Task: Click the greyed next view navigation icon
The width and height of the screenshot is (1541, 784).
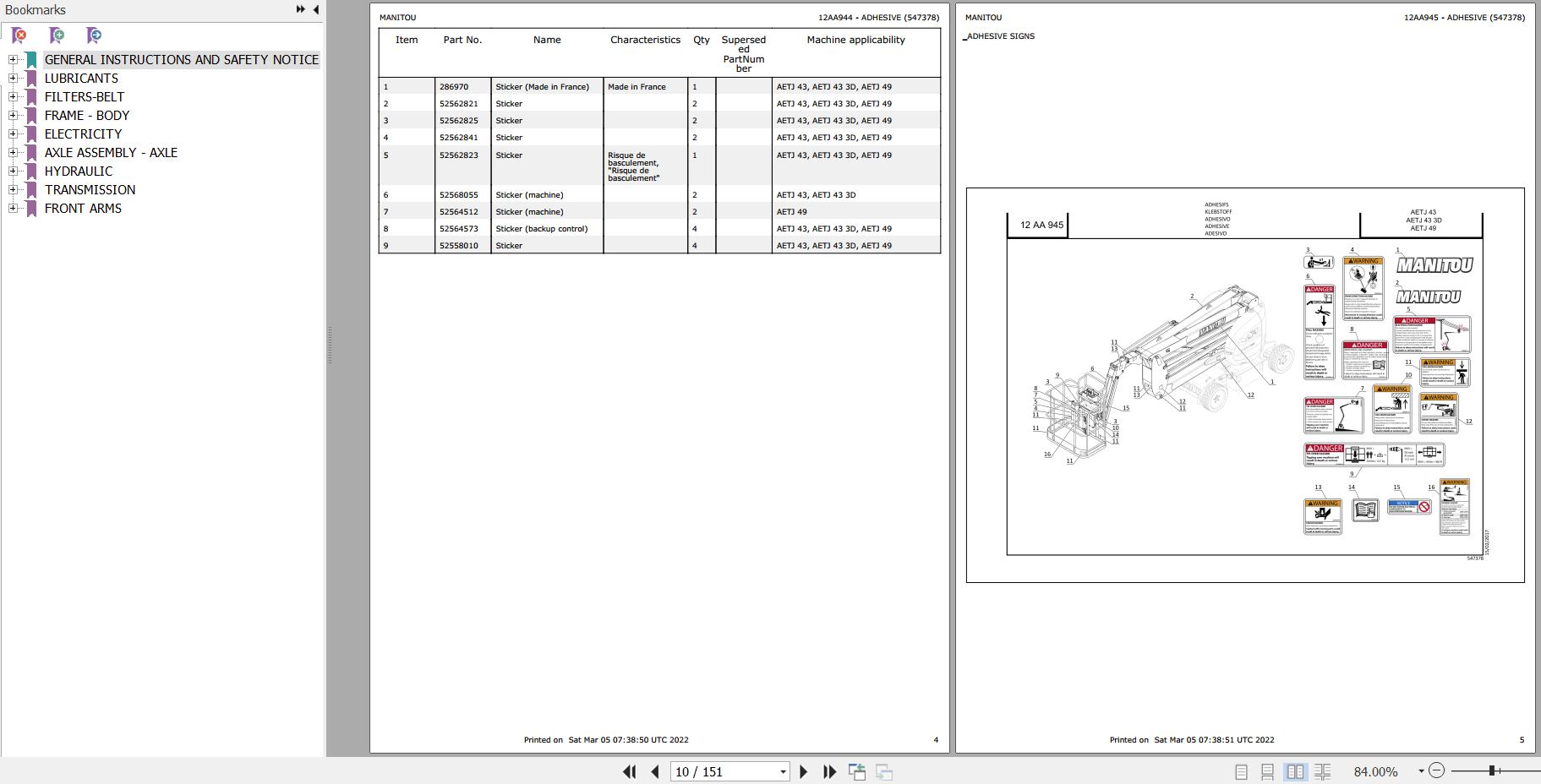Action: point(884,771)
